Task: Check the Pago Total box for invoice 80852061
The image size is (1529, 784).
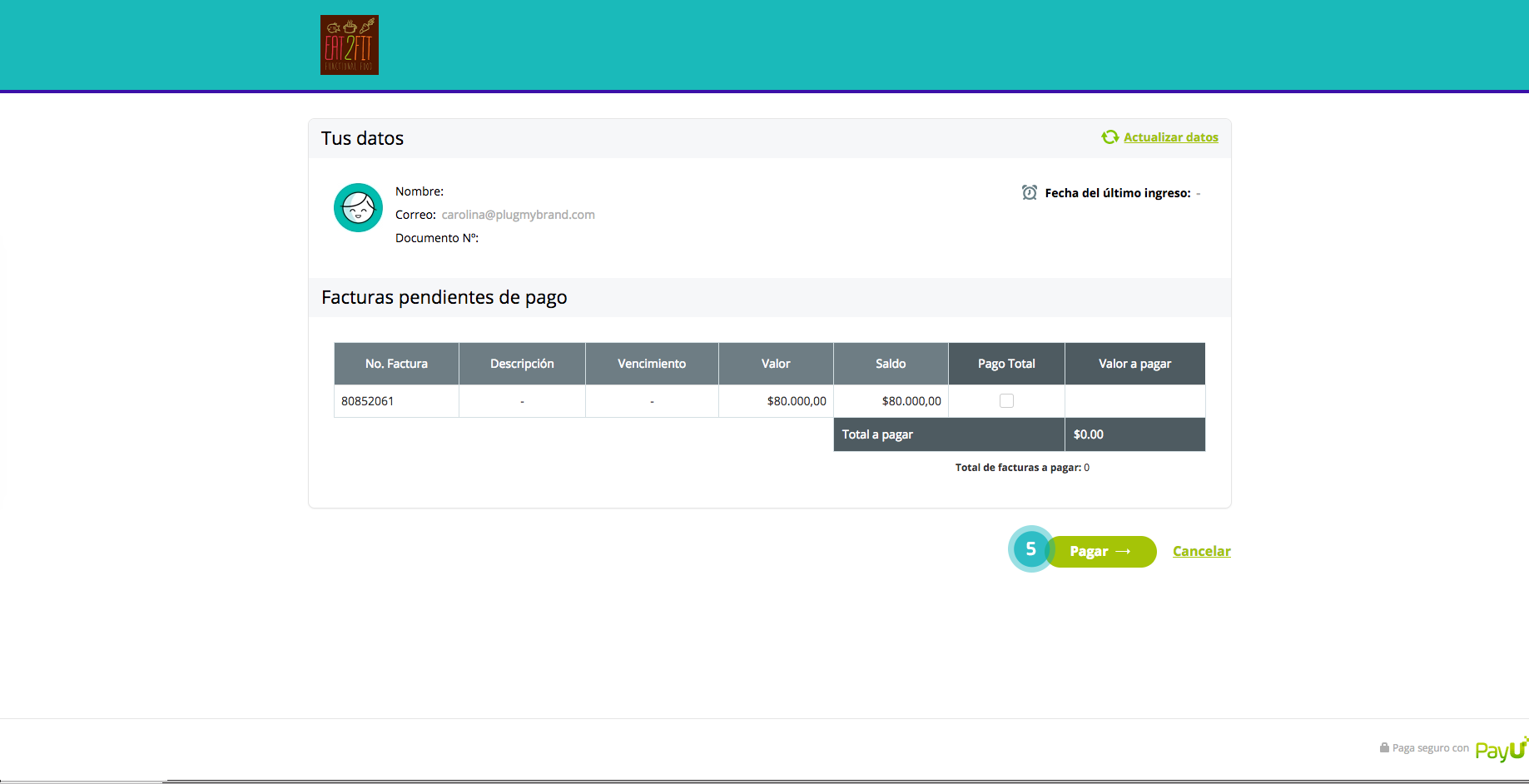Action: pos(1006,401)
